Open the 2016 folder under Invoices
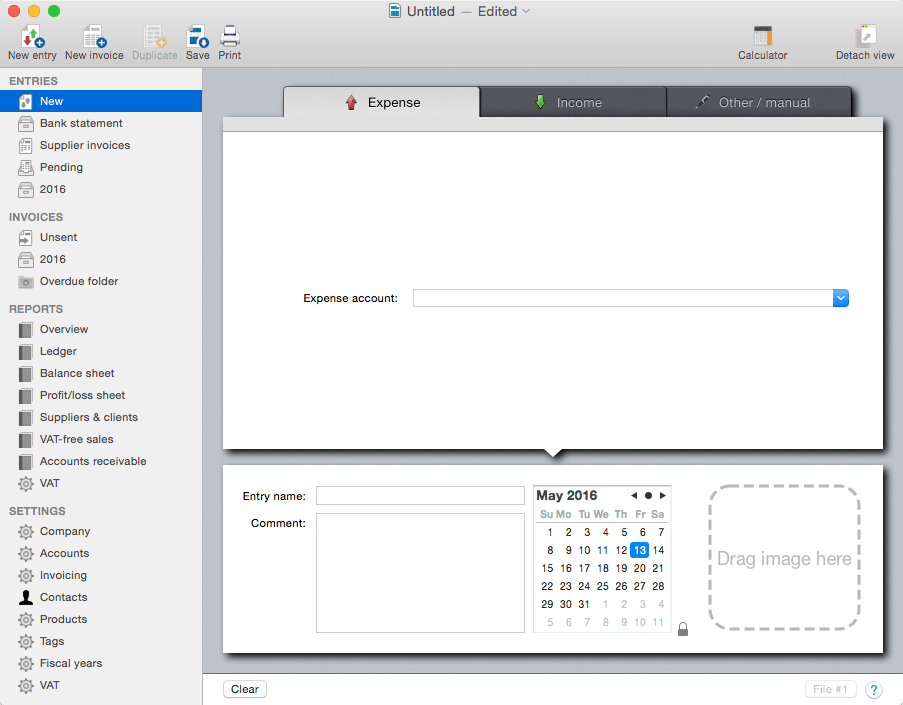 coord(101,259)
